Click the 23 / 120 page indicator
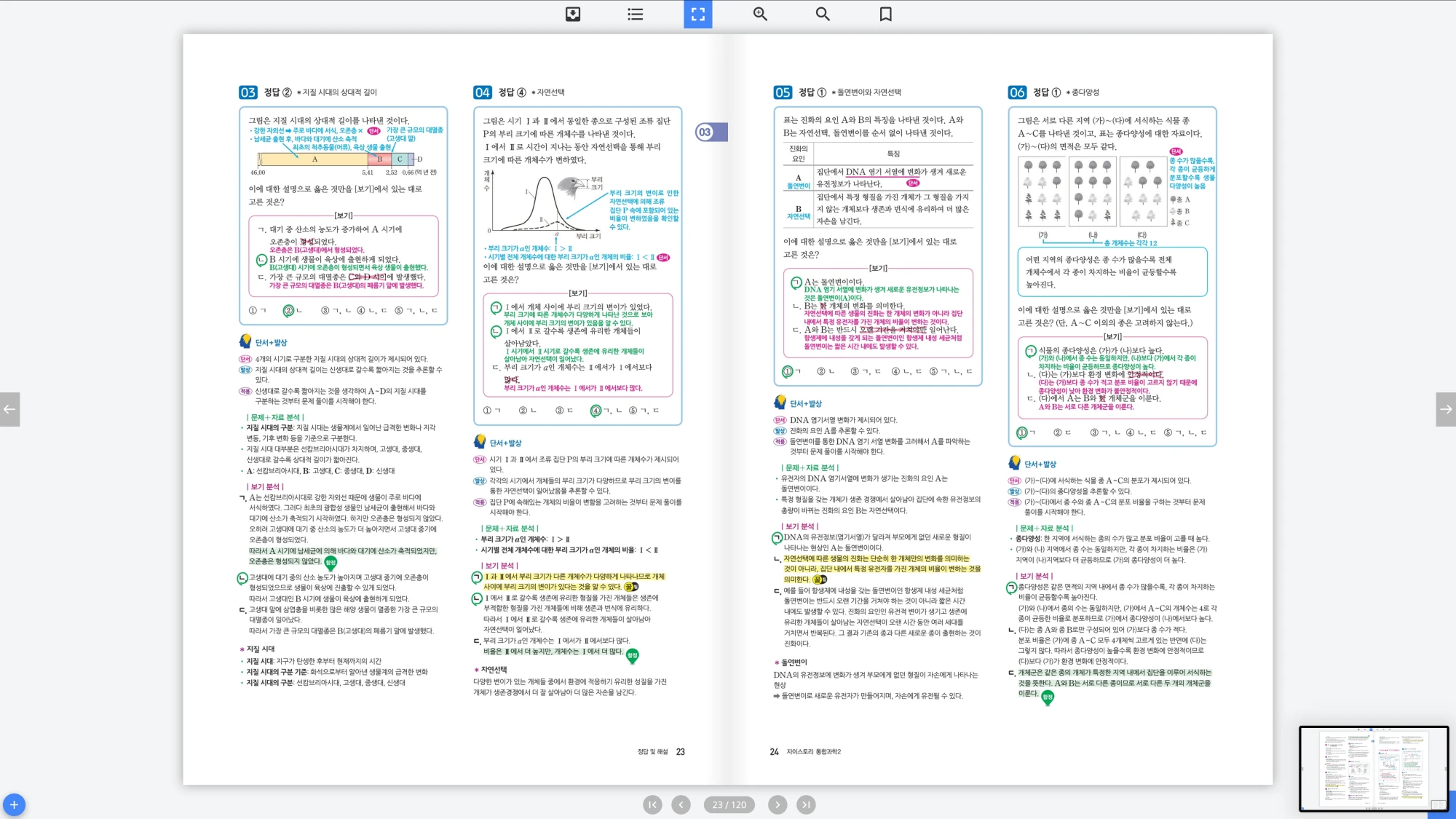Screen dimensions: 1456x819 click(729, 804)
